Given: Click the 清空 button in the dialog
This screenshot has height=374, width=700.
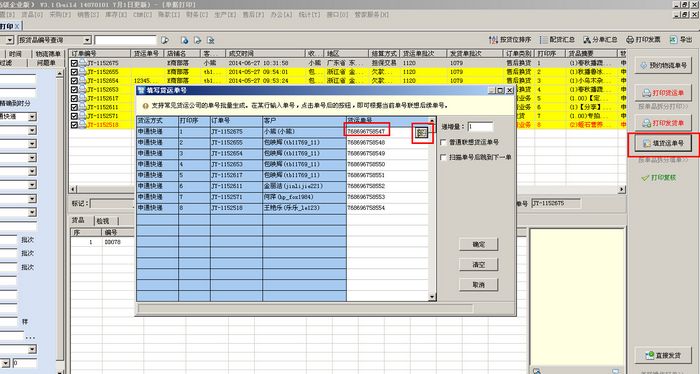Looking at the screenshot, I should coord(479,265).
